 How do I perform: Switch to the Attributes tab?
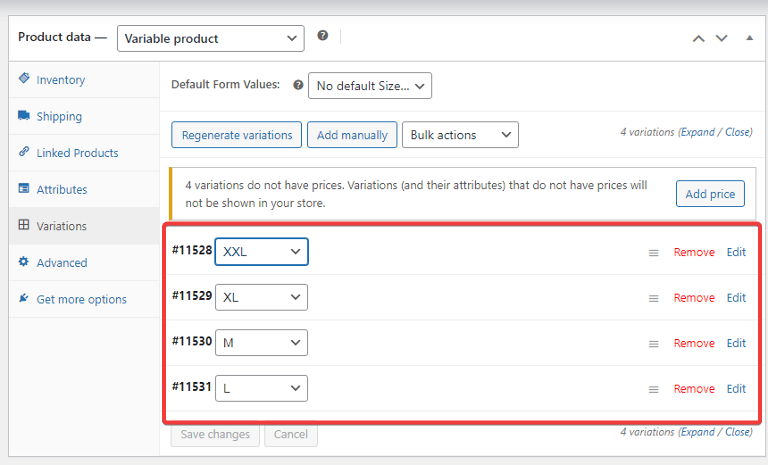[62, 190]
